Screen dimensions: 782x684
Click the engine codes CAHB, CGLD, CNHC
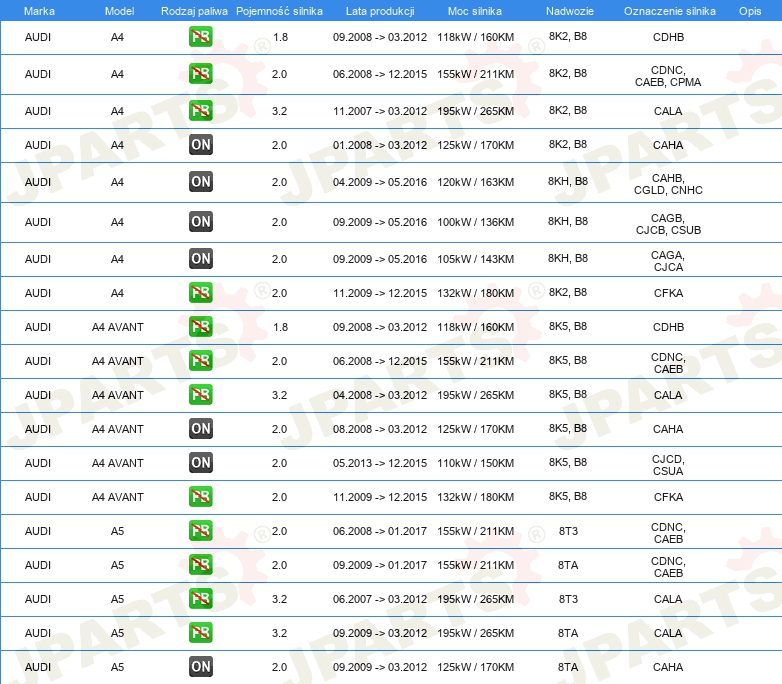[668, 184]
